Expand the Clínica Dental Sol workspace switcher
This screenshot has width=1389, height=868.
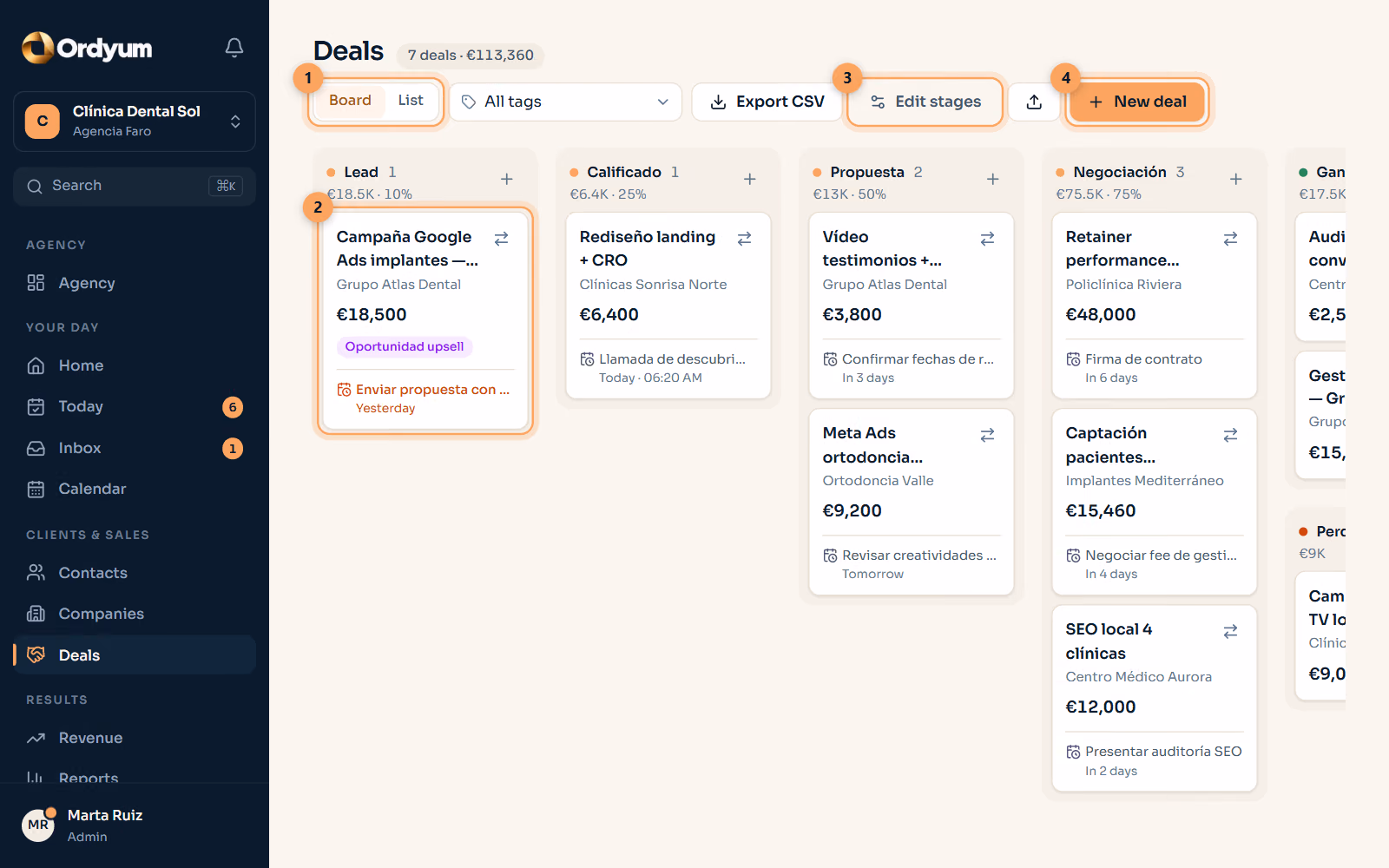135,122
